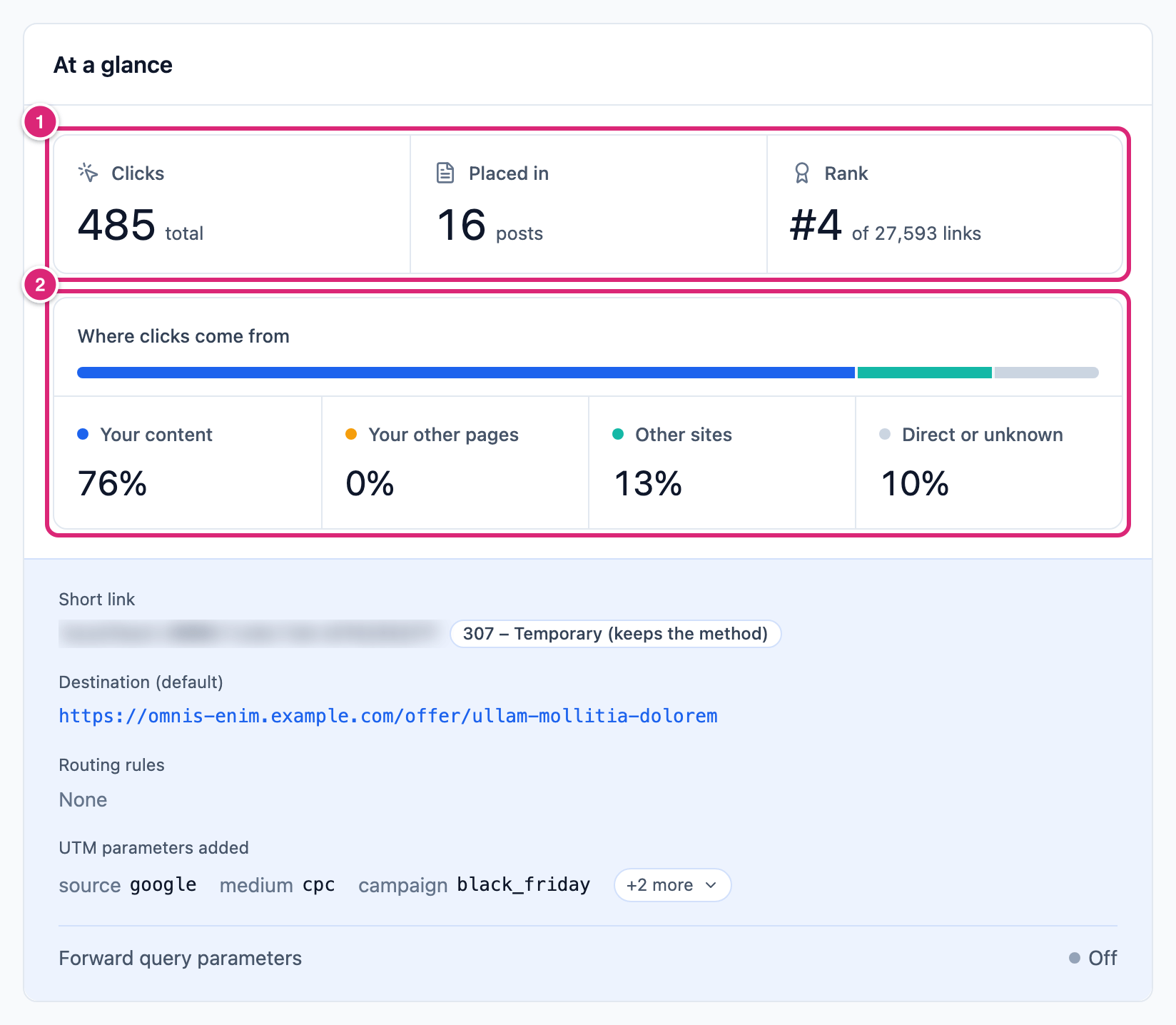Click the 'of 27,593 links' text
Screen dimensions: 1176x1025
(916, 233)
